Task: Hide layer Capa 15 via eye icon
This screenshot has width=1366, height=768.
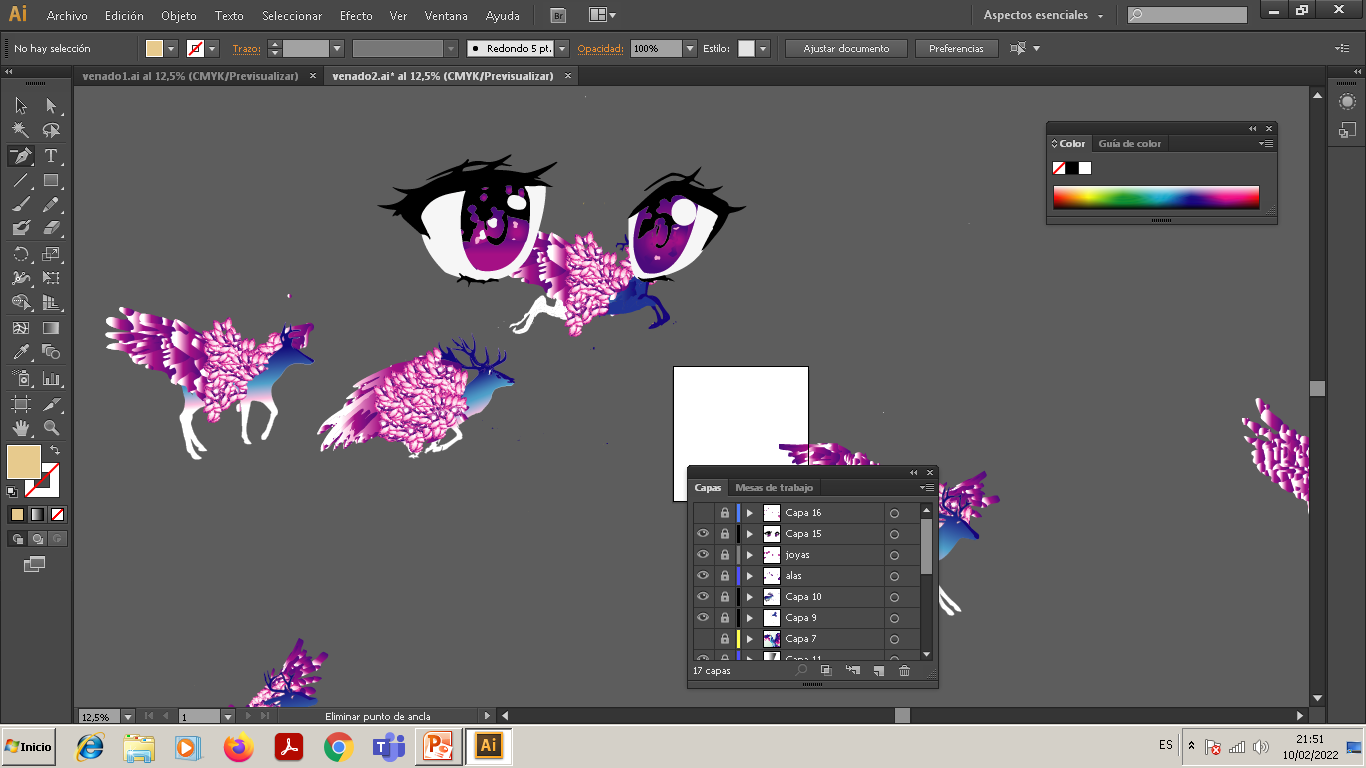Action: [703, 534]
